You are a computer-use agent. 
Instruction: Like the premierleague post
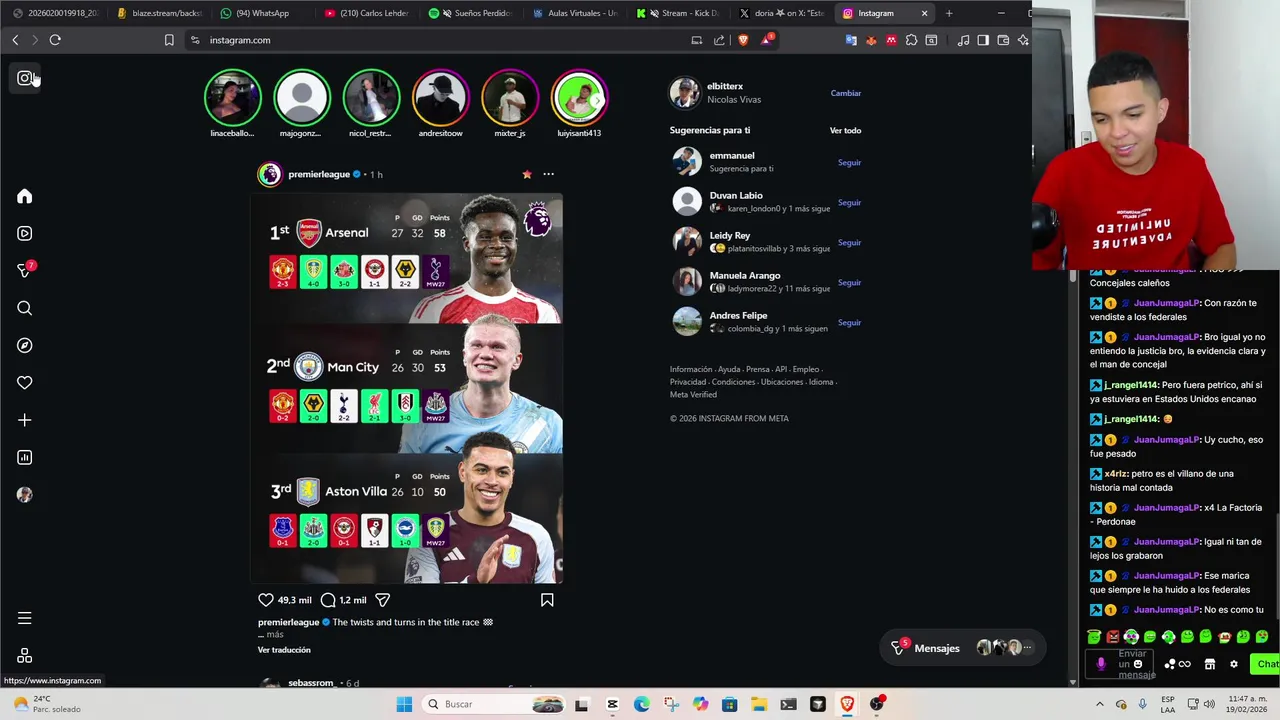pyautogui.click(x=266, y=600)
